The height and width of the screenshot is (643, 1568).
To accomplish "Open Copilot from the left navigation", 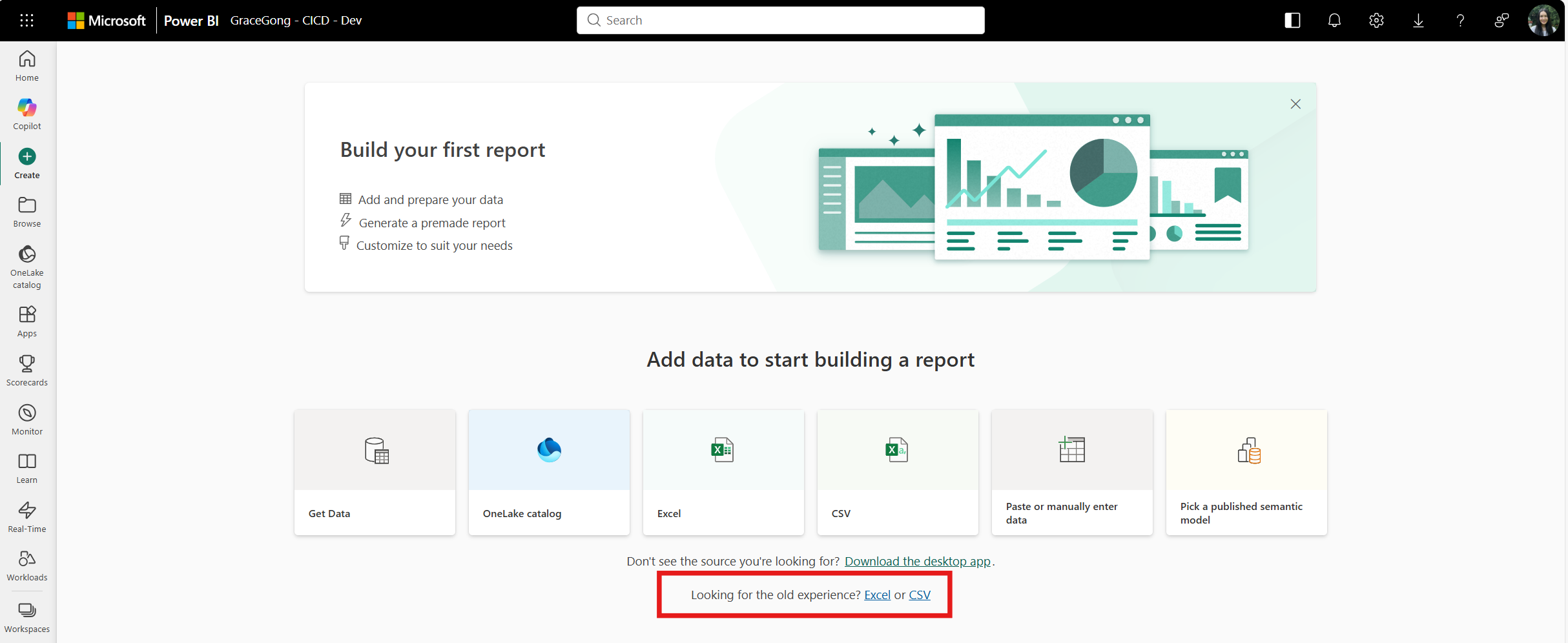I will [26, 113].
